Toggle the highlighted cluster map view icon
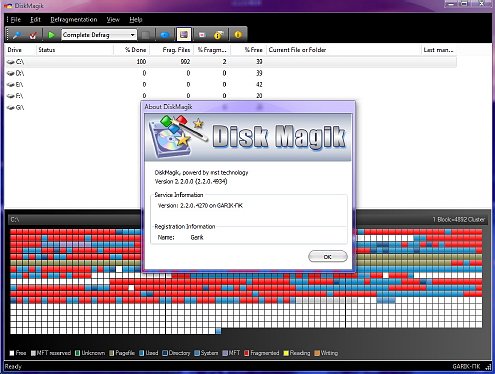This screenshot has height=374, width=495. pos(184,34)
